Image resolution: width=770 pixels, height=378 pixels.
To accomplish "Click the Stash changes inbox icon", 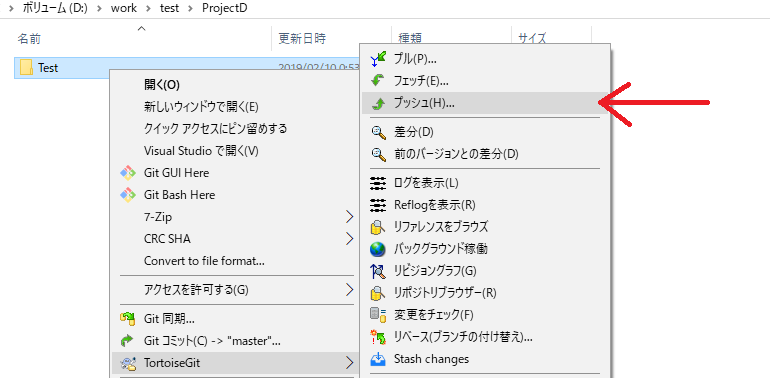I will (378, 359).
